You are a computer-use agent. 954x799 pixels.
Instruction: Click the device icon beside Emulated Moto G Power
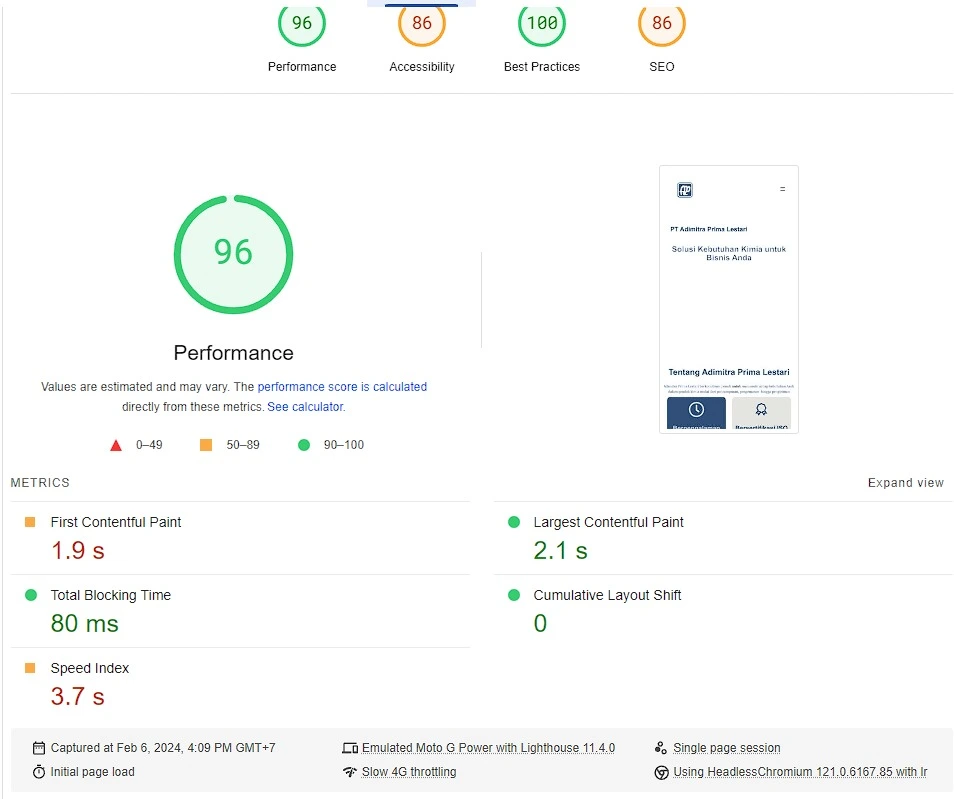pyautogui.click(x=350, y=748)
